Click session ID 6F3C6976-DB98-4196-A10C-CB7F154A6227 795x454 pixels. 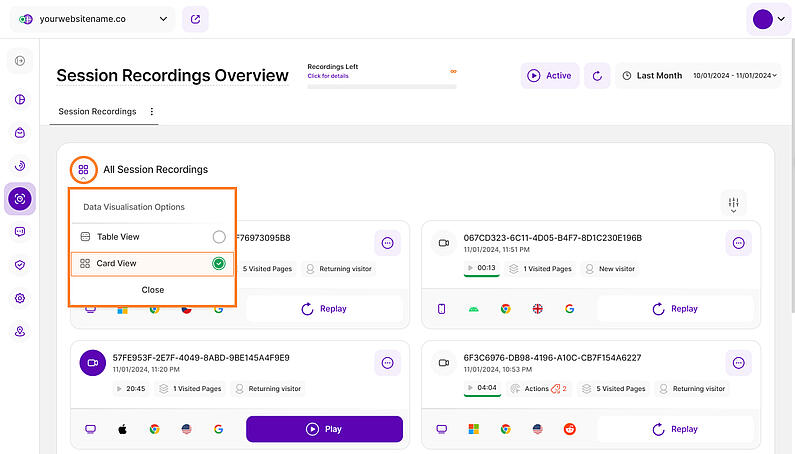(552, 358)
